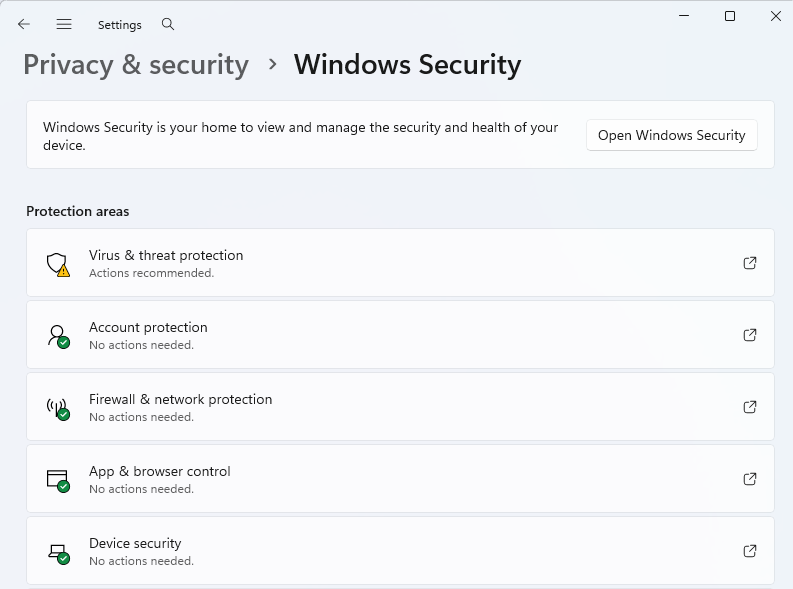Viewport: 793px width, 589px height.
Task: Select the Account protection label
Action: coord(148,327)
